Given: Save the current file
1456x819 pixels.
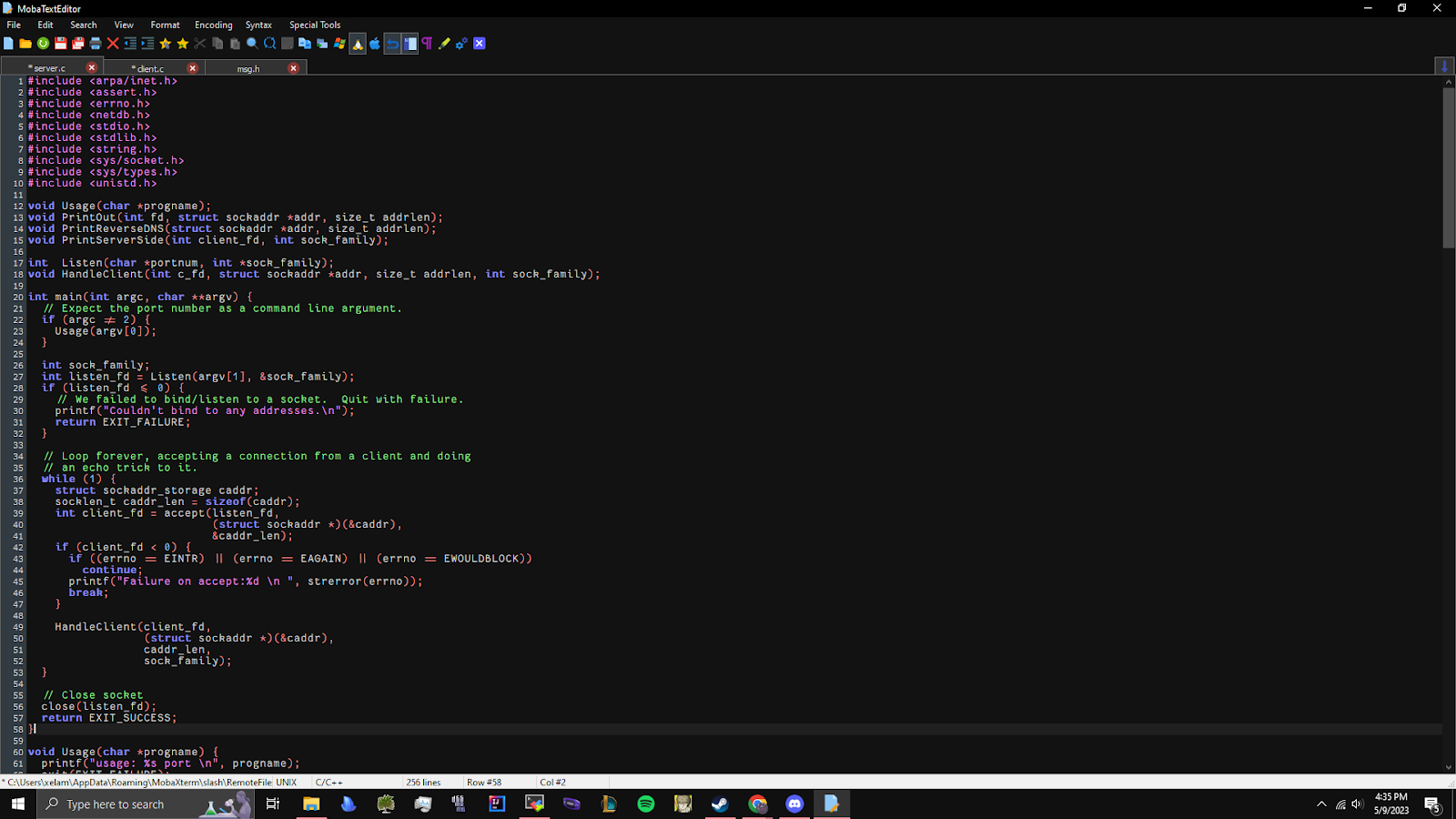Looking at the screenshot, I should click(60, 44).
